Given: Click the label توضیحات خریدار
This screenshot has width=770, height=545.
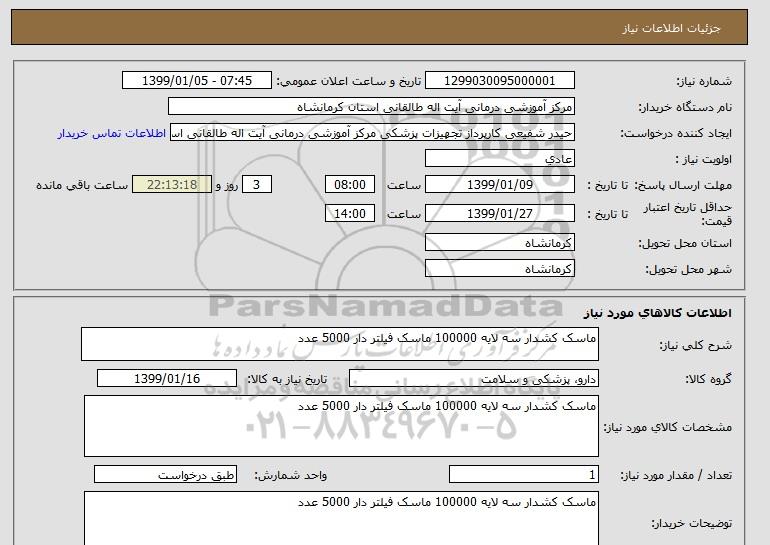Looking at the screenshot, I should click(691, 523).
